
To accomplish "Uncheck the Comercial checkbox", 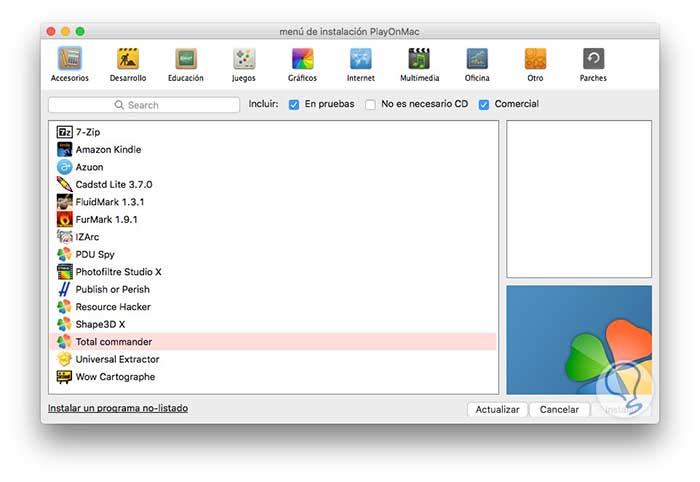I will coord(483,104).
